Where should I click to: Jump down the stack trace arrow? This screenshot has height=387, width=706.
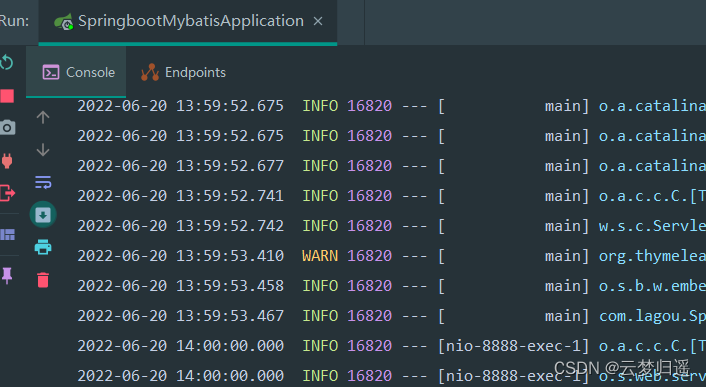pyautogui.click(x=43, y=149)
